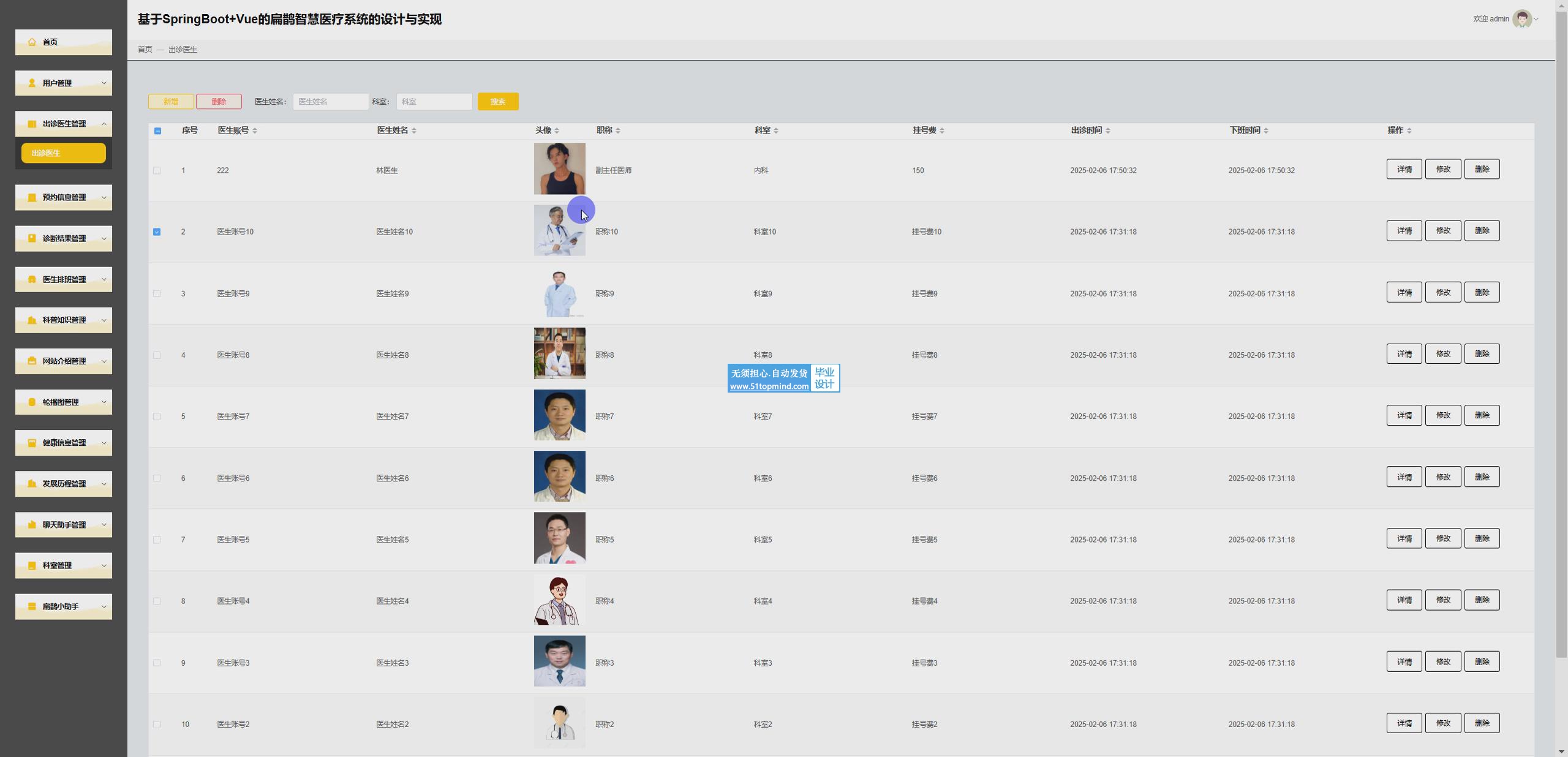Click the home icon in the sidebar
The image size is (1568, 757).
click(32, 42)
